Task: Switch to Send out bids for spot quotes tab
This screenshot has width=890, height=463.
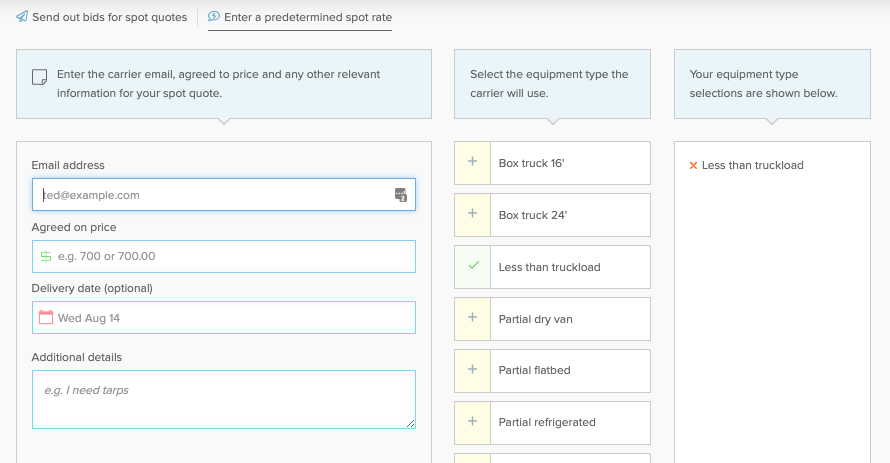Action: click(x=101, y=17)
